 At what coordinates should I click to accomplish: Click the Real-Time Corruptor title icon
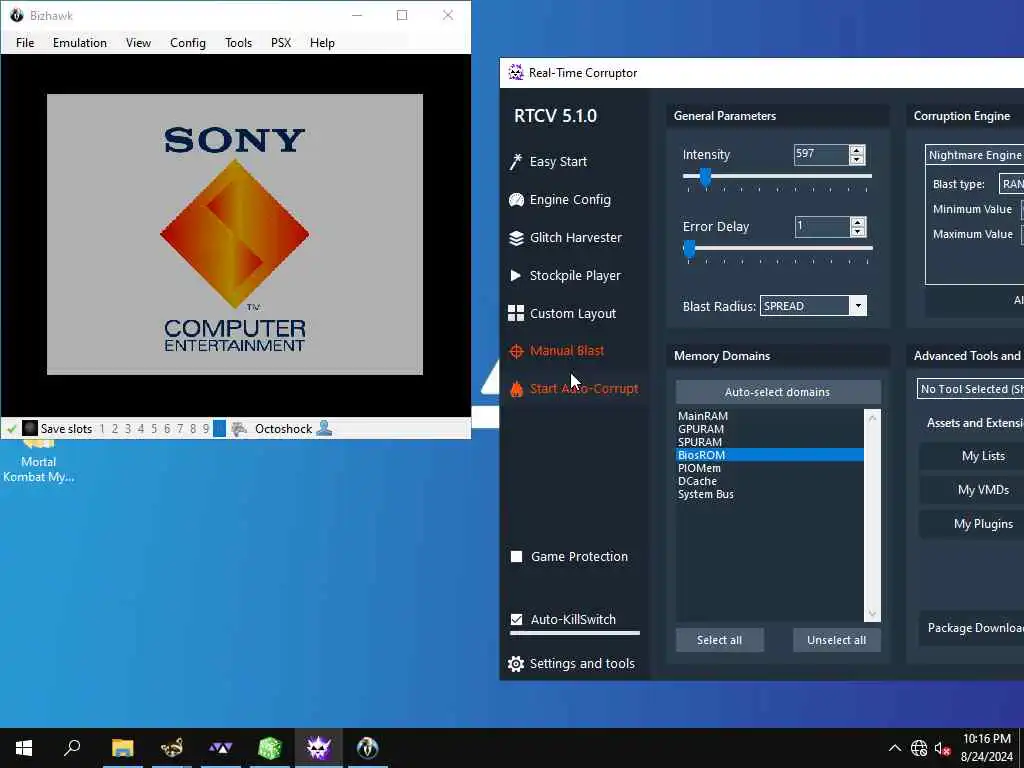515,72
